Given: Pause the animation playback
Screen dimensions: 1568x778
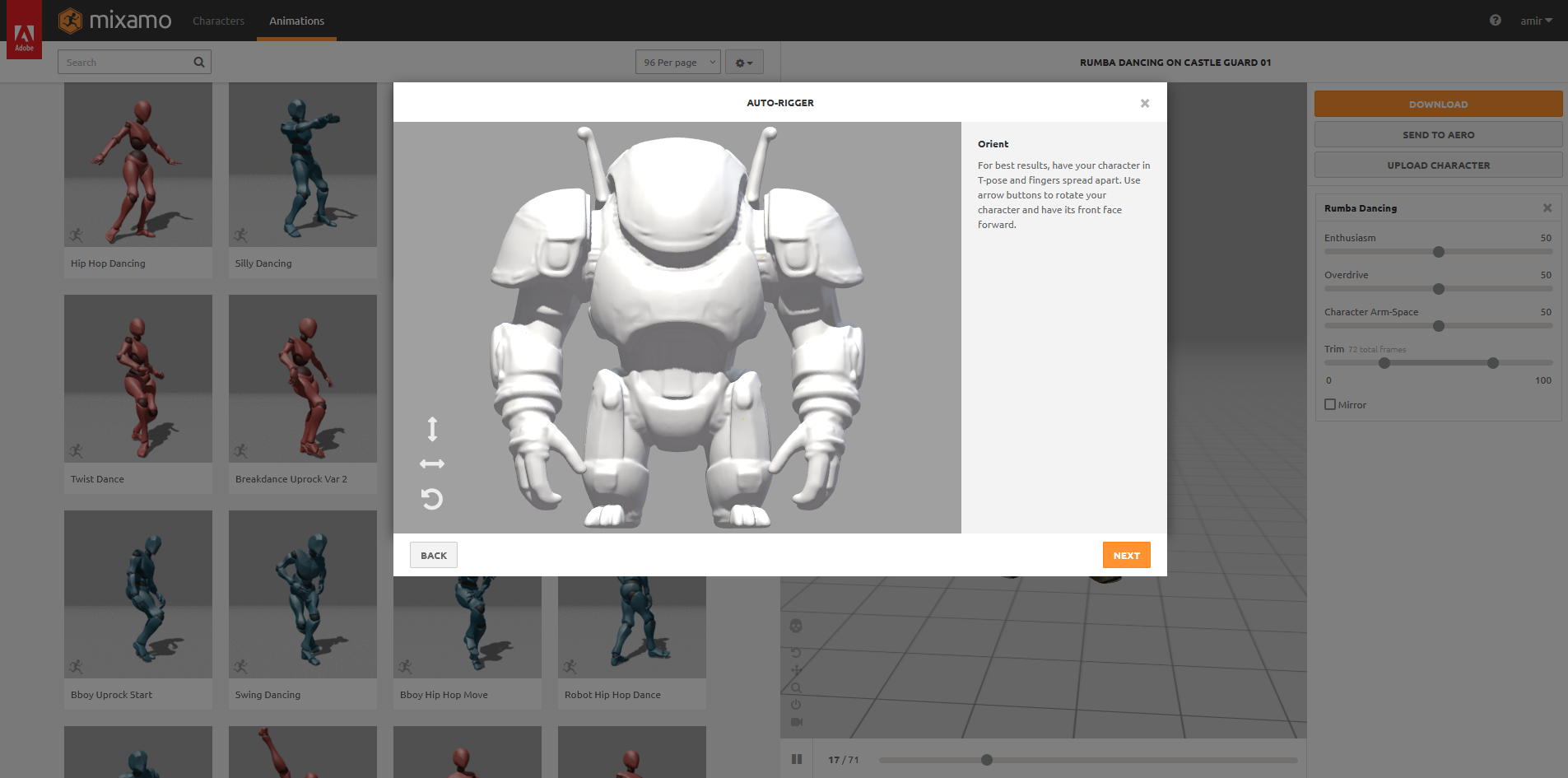Looking at the screenshot, I should pos(797,759).
